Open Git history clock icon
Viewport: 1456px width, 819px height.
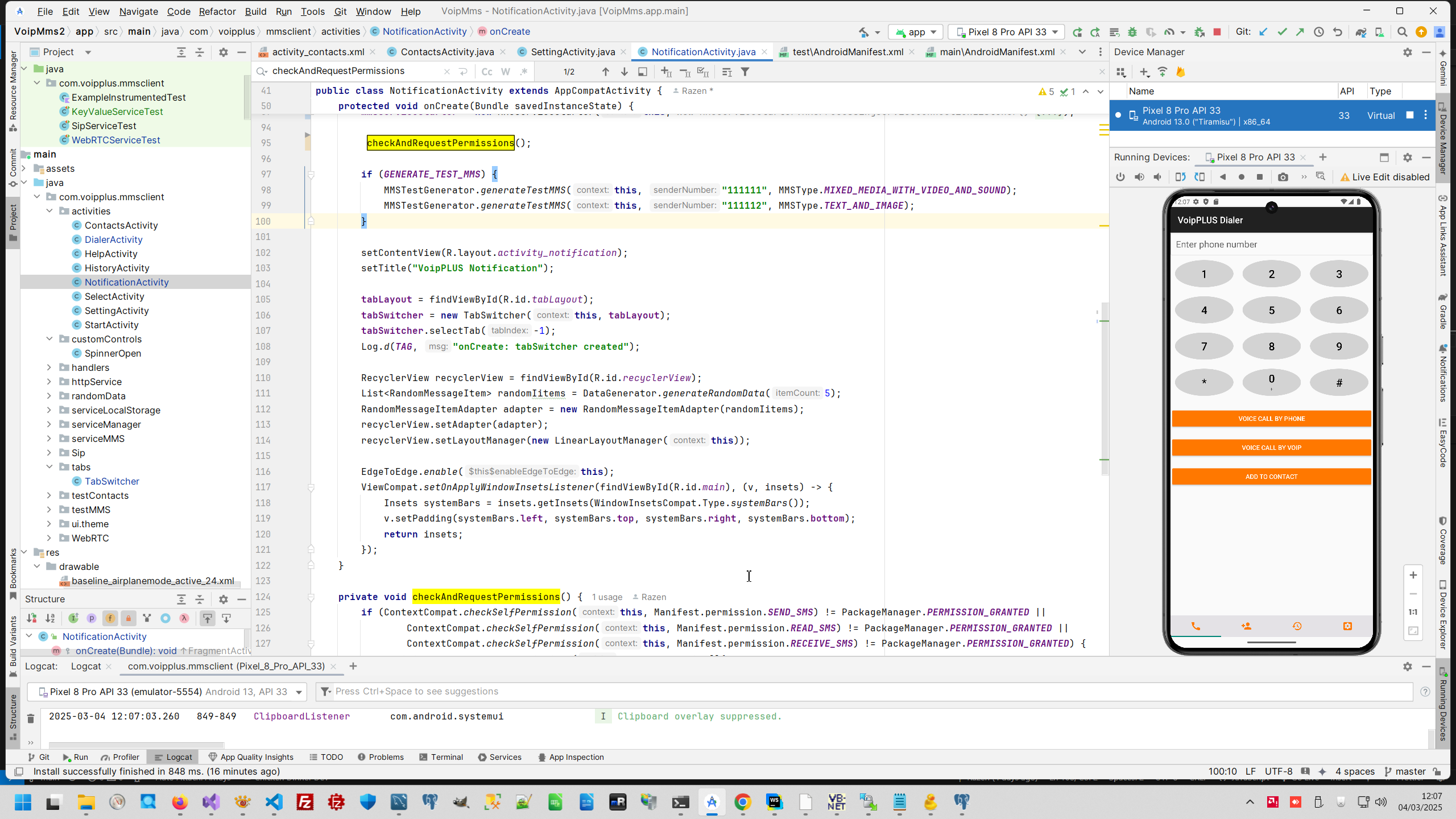[1319, 32]
